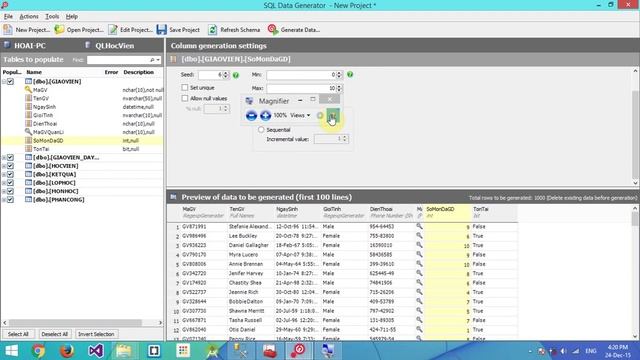This screenshot has width=640, height=360.
Task: Select the NgaySinh column in tree
Action: click(44, 107)
